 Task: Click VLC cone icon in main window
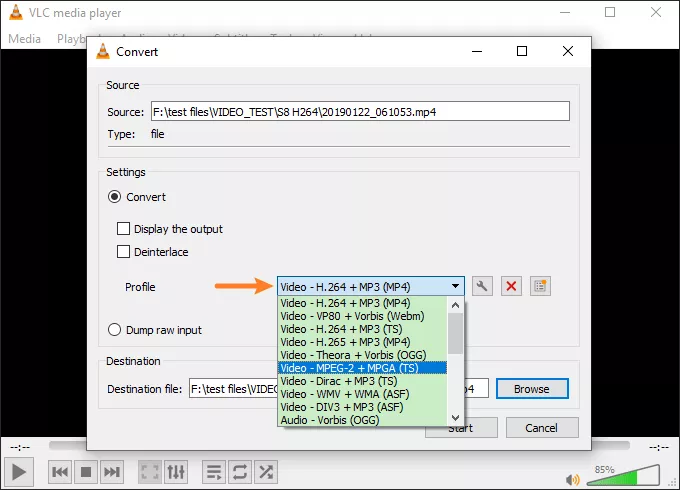[16, 12]
